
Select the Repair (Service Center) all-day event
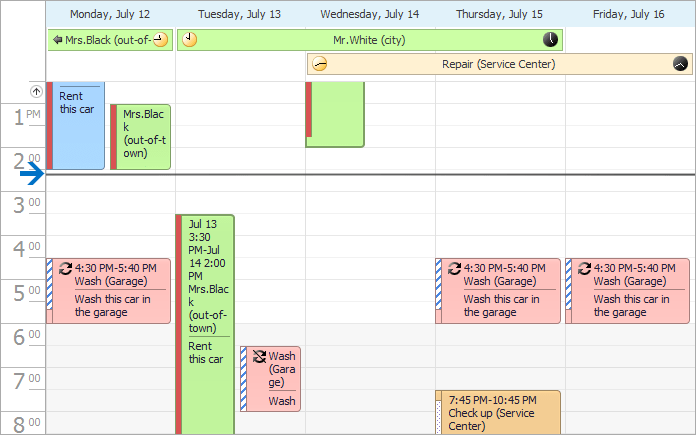498,64
